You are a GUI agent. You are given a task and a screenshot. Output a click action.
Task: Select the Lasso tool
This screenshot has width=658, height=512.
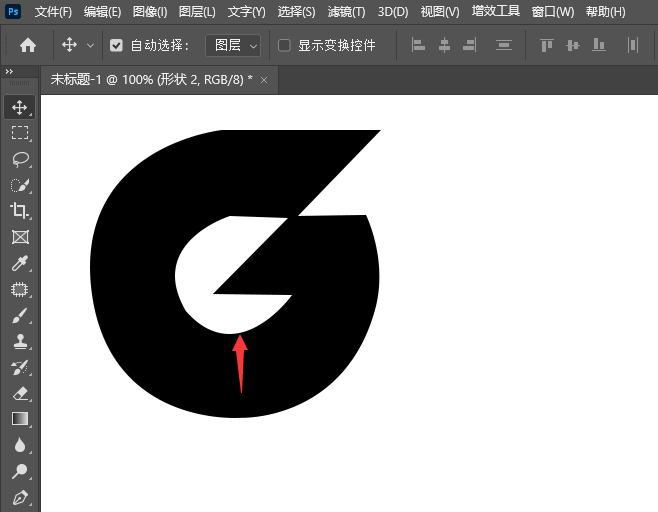pyautogui.click(x=19, y=159)
